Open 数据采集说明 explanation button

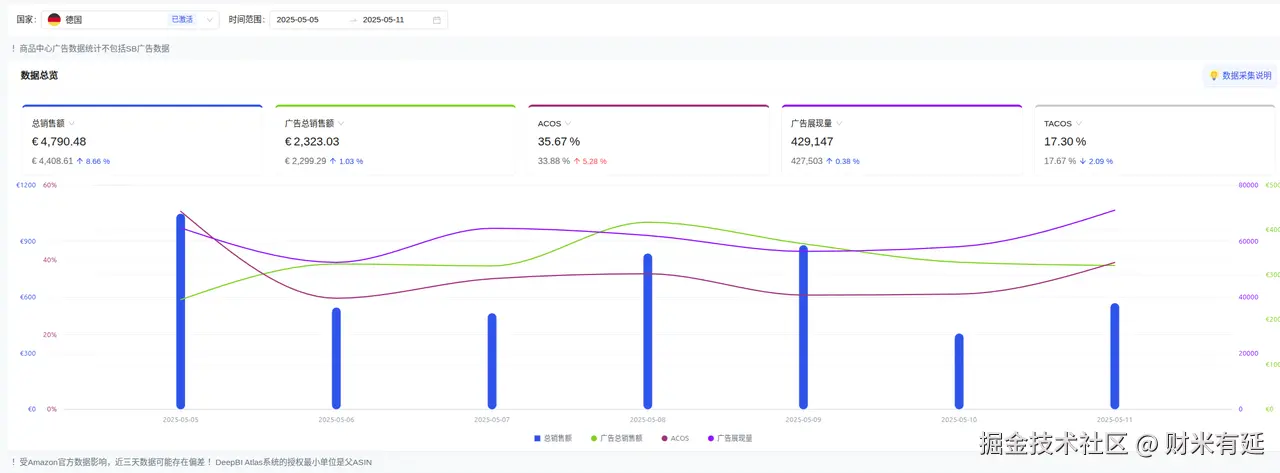click(x=1239, y=76)
